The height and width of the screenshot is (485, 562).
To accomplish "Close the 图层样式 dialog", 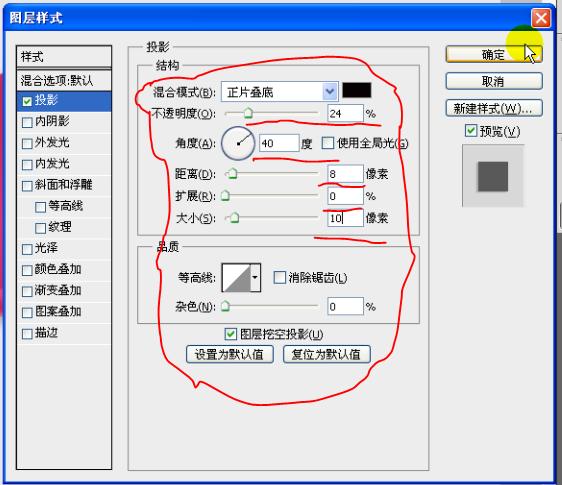I will point(541,18).
